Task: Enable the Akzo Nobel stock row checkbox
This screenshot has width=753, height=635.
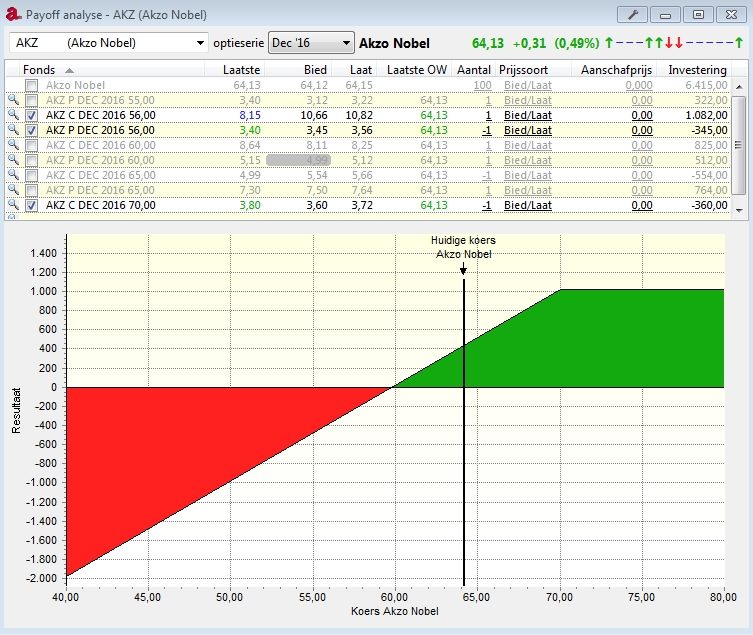Action: 32,86
